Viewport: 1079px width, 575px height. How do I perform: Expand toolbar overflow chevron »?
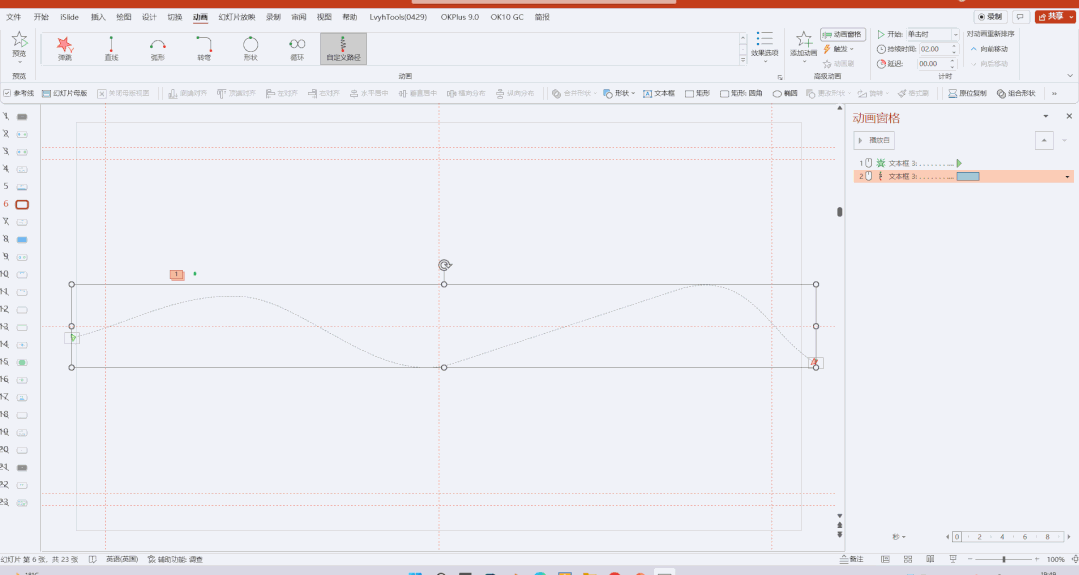click(x=1054, y=94)
